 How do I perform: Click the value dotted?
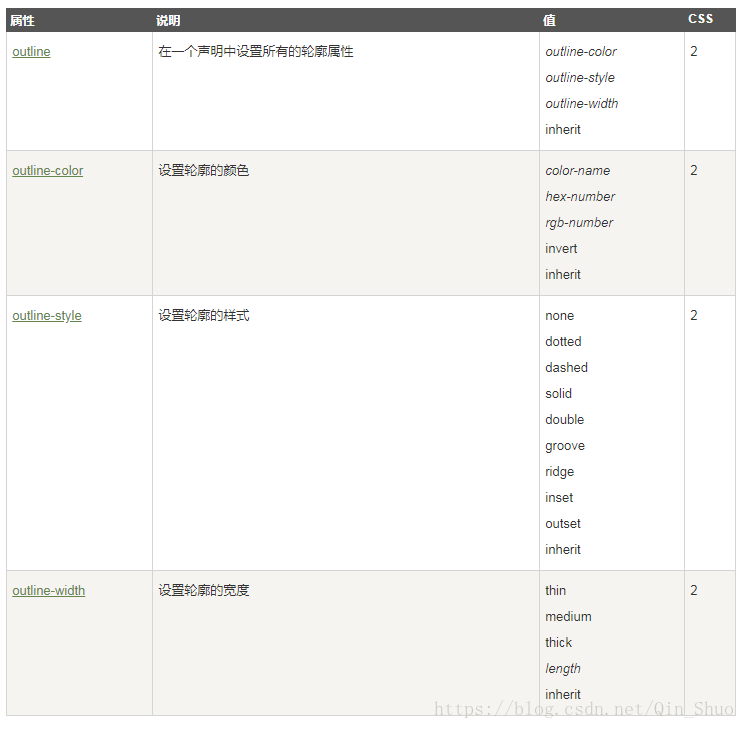563,341
